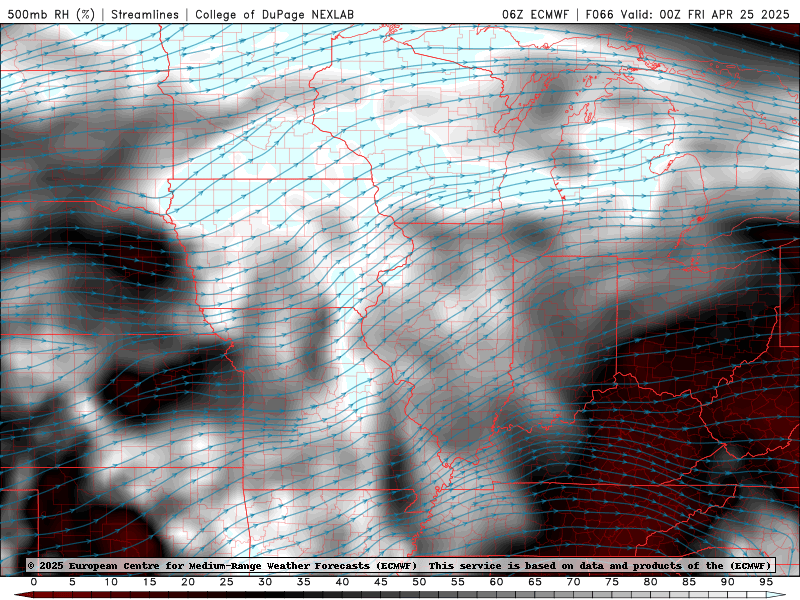The width and height of the screenshot is (800, 600).
Task: Click the "60" label on color scale
Action: coord(496,582)
